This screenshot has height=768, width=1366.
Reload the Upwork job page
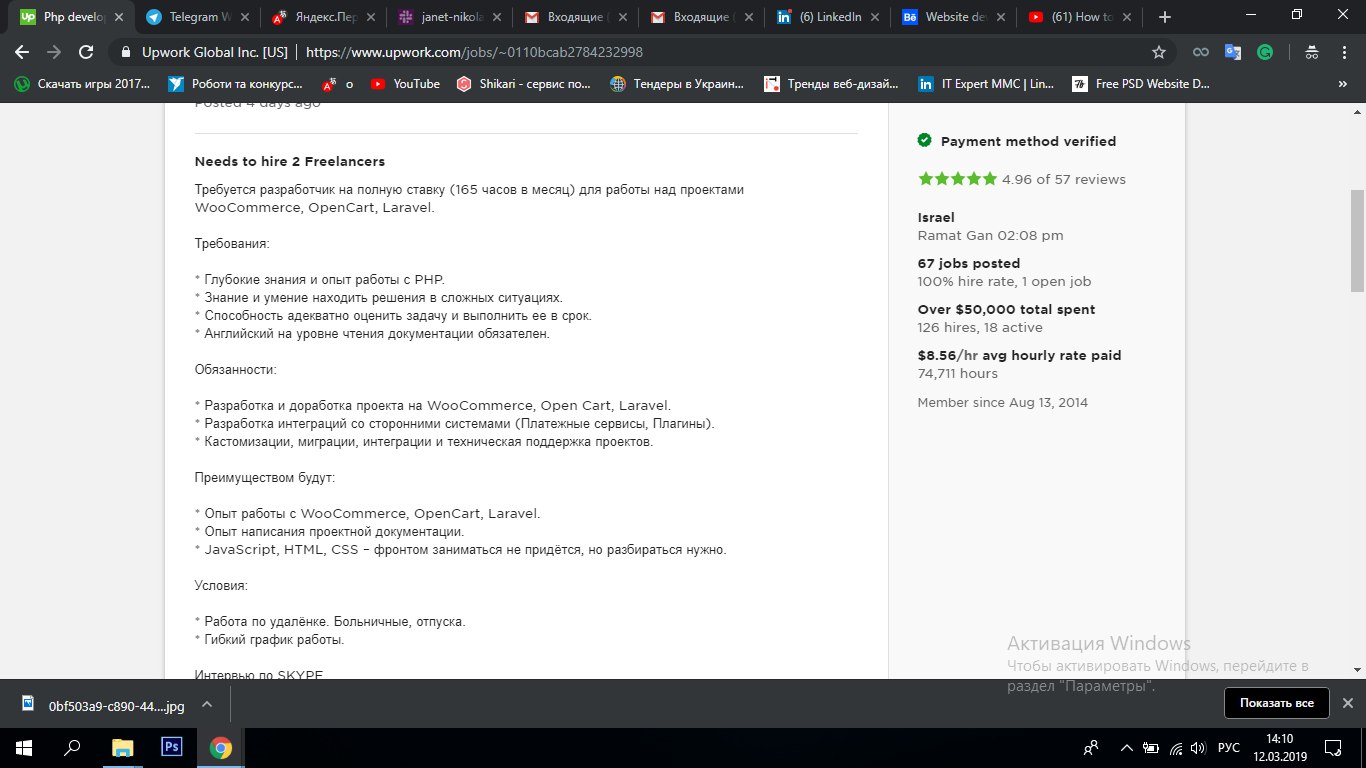(86, 52)
